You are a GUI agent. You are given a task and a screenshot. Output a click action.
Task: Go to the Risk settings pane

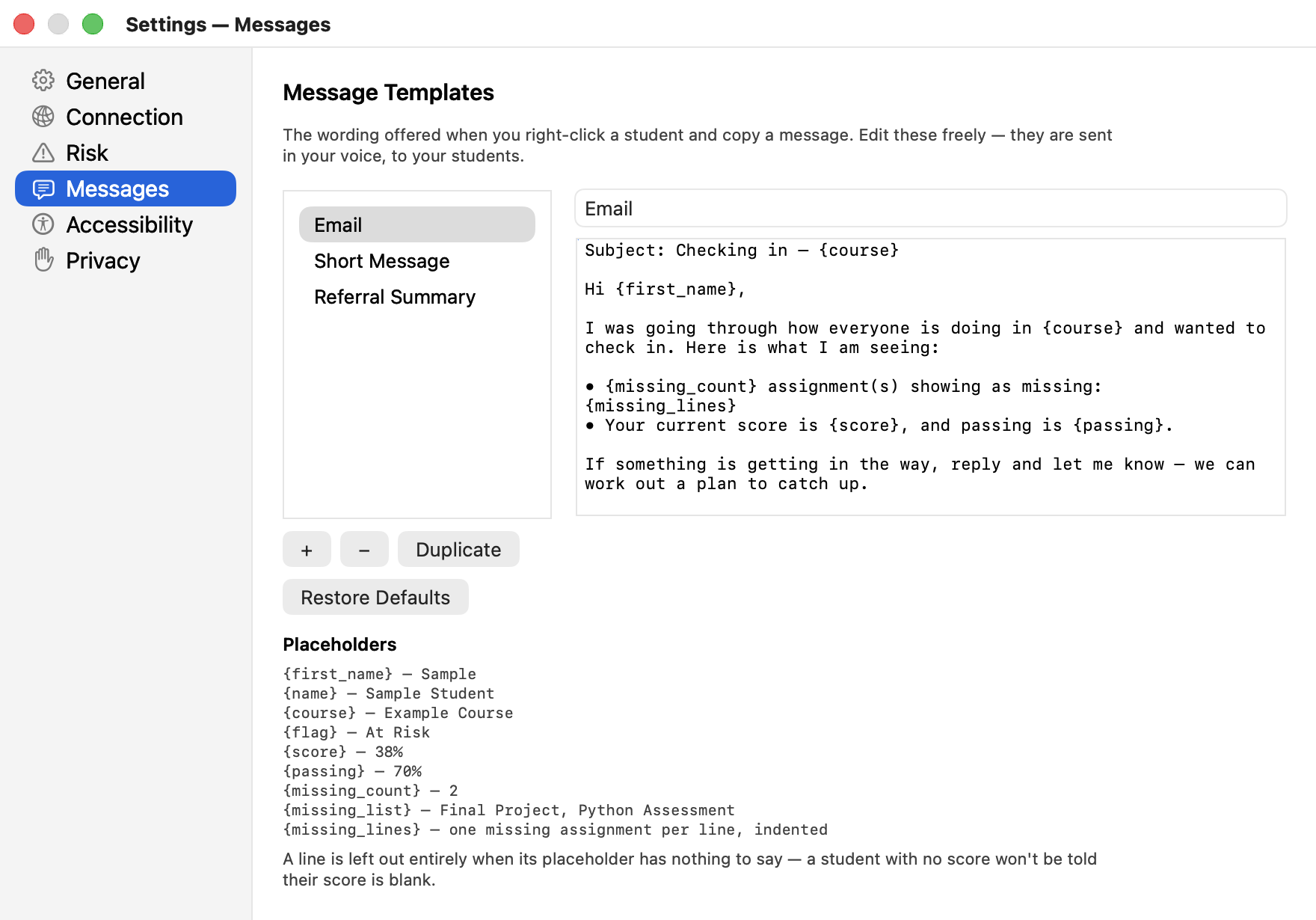click(x=126, y=153)
